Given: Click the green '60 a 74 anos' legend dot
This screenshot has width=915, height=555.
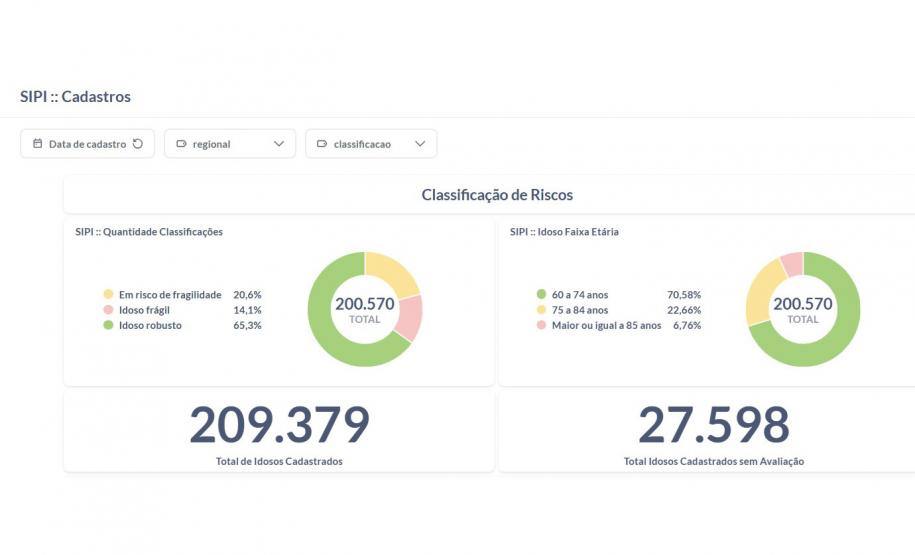Looking at the screenshot, I should (x=541, y=295).
